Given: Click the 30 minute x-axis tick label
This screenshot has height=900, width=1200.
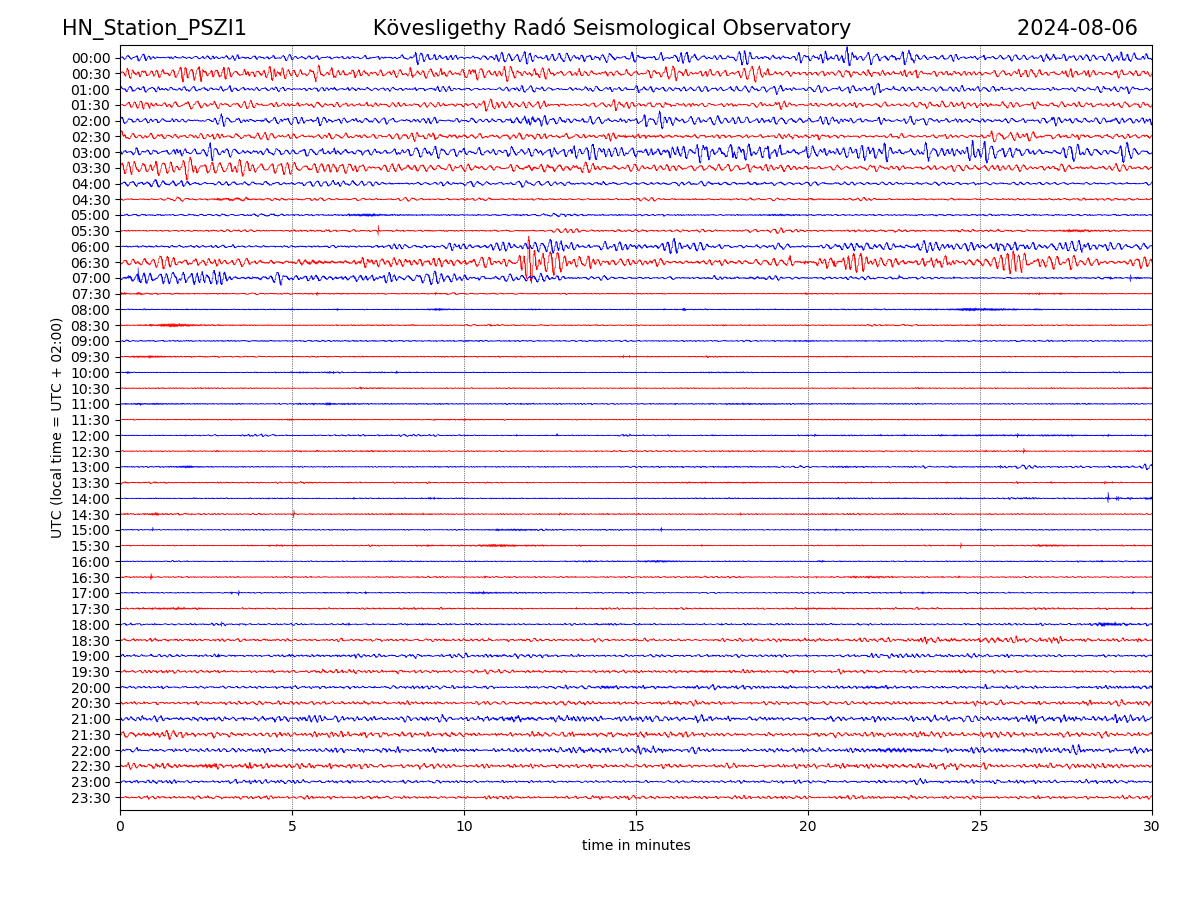Looking at the screenshot, I should tap(1152, 827).
